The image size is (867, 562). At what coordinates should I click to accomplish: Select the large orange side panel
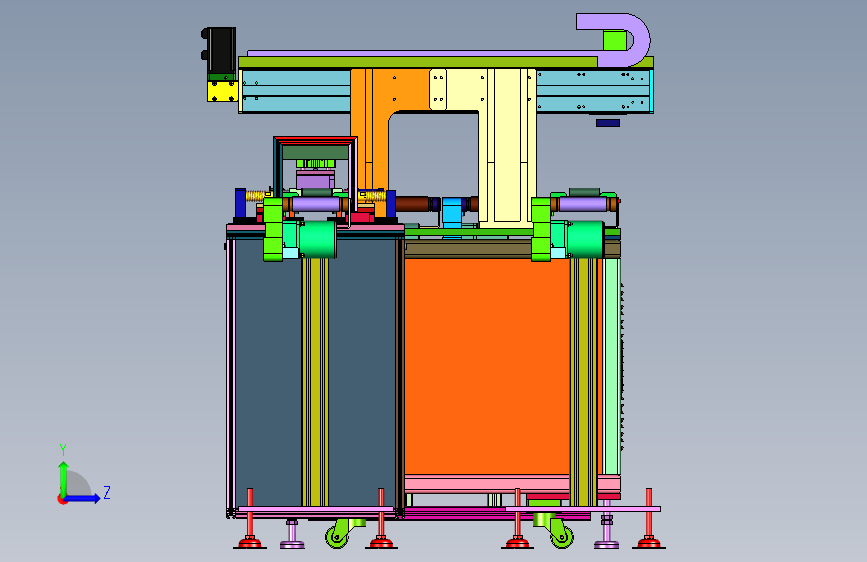point(487,366)
